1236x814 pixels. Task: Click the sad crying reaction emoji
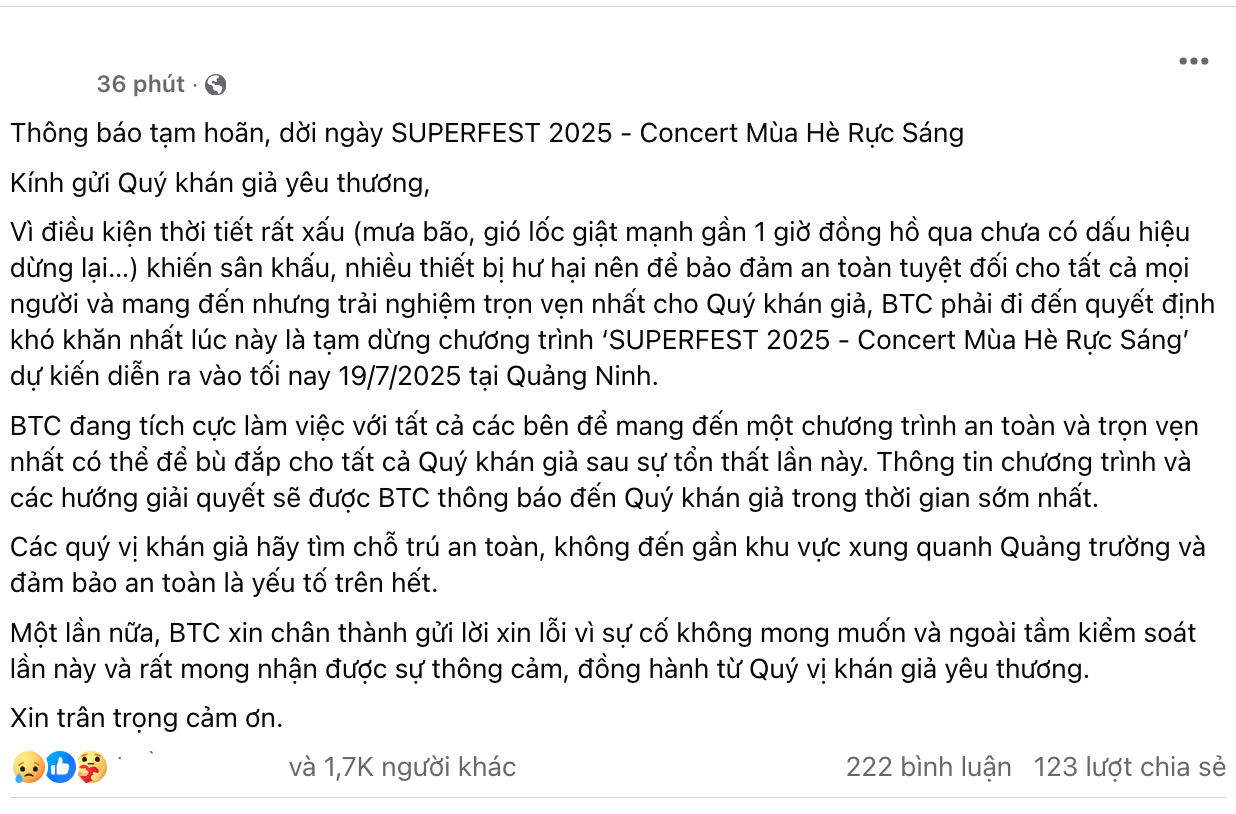[x=28, y=767]
